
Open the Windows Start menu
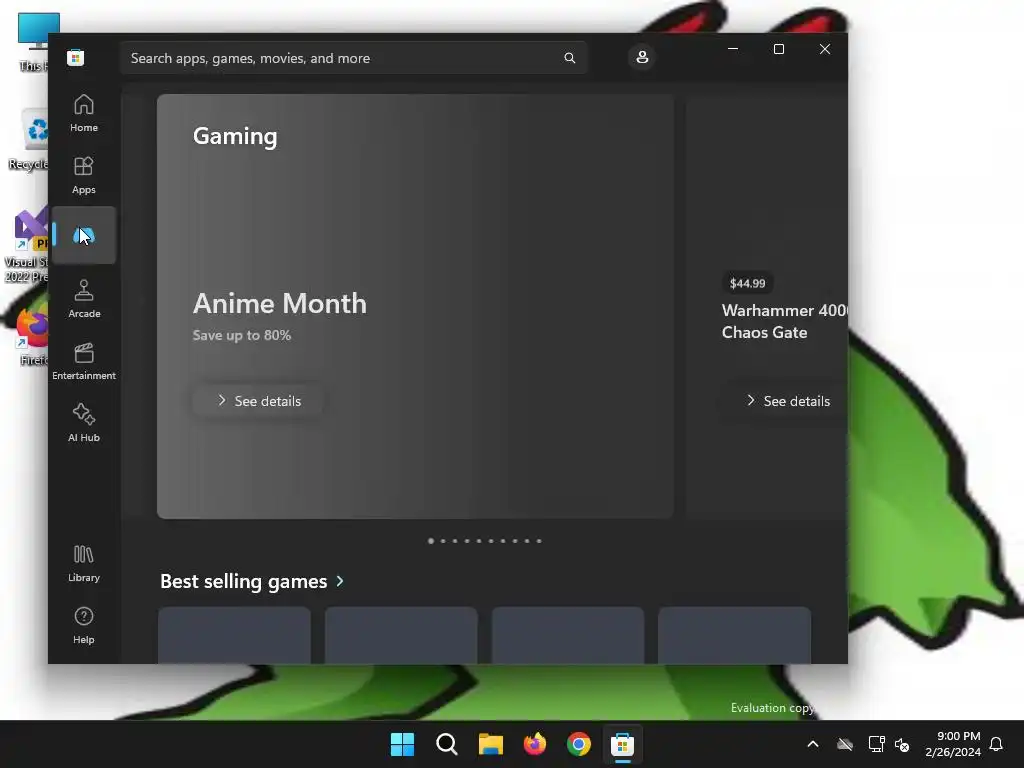pyautogui.click(x=402, y=744)
